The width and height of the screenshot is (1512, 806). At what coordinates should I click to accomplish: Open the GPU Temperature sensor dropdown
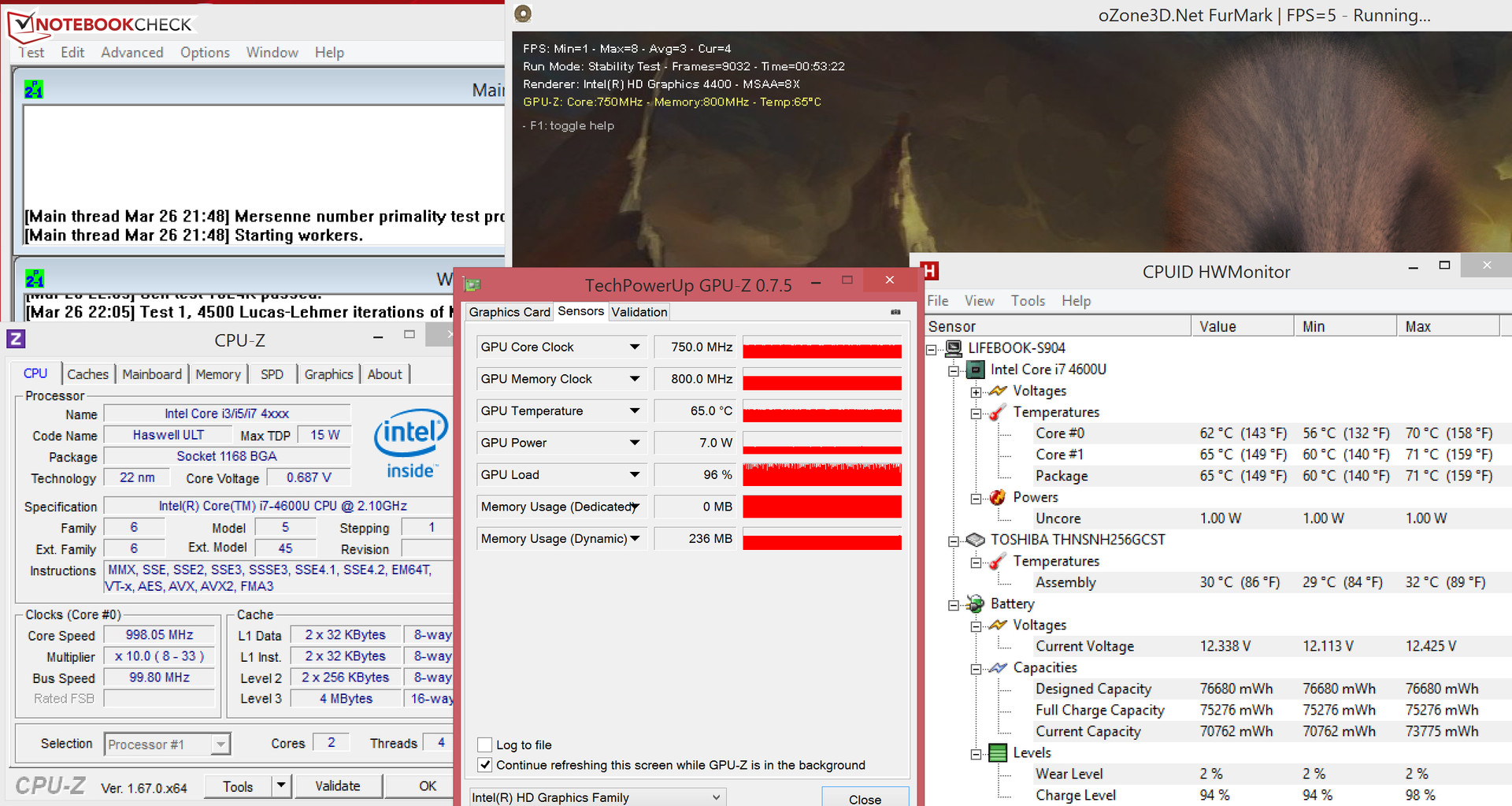click(x=635, y=410)
